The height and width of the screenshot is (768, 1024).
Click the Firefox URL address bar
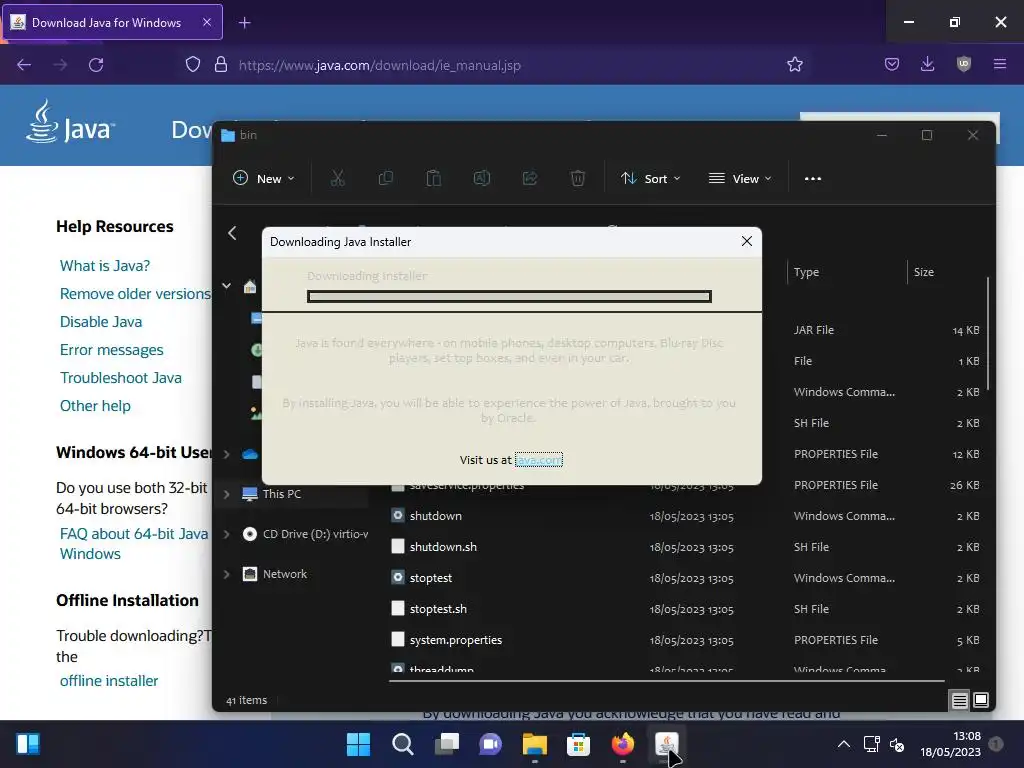coord(483,65)
